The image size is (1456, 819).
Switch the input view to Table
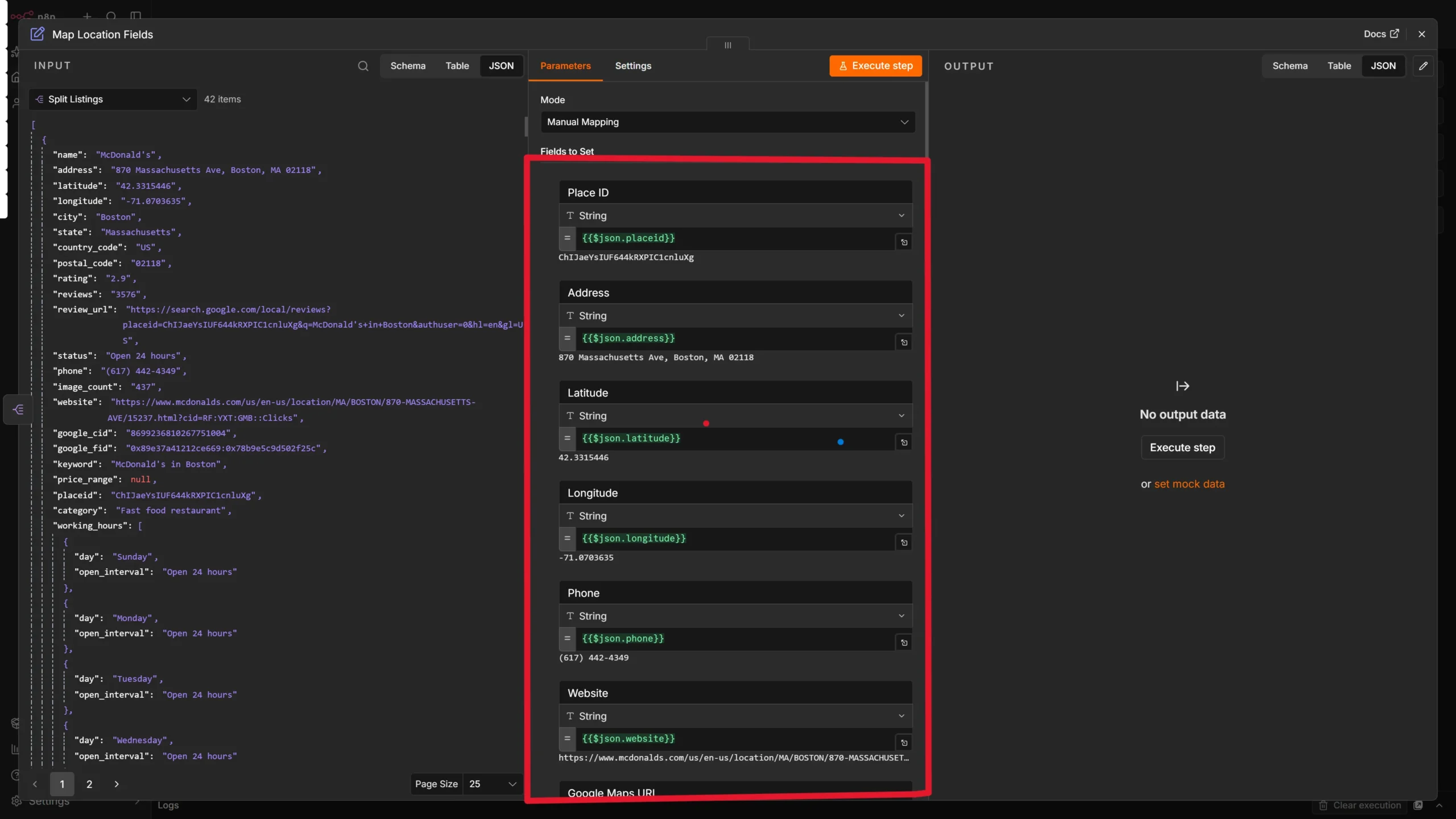(457, 66)
